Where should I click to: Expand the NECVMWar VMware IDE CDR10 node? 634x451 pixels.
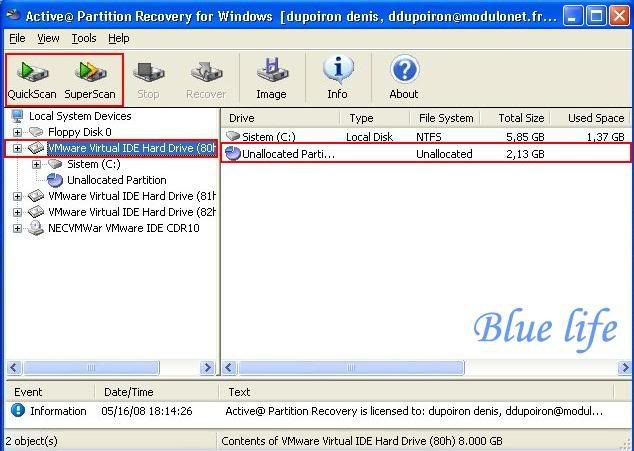17,229
